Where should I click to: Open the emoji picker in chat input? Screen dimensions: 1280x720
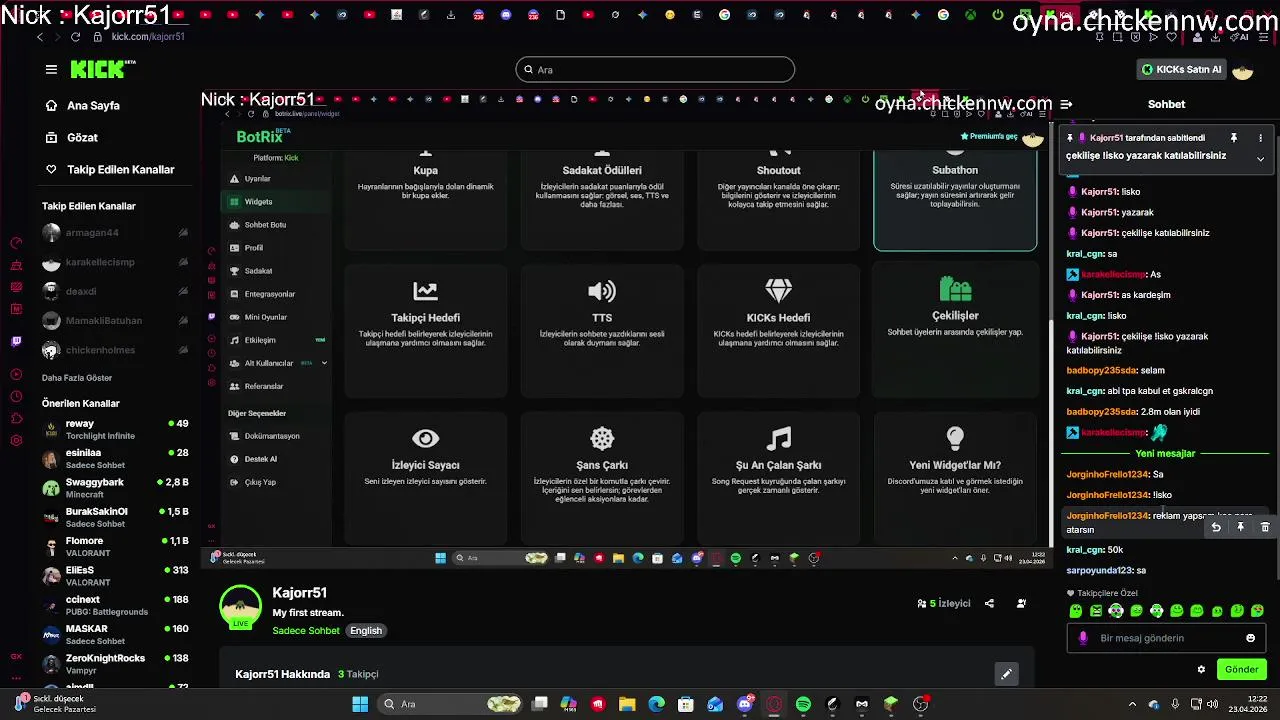1250,638
